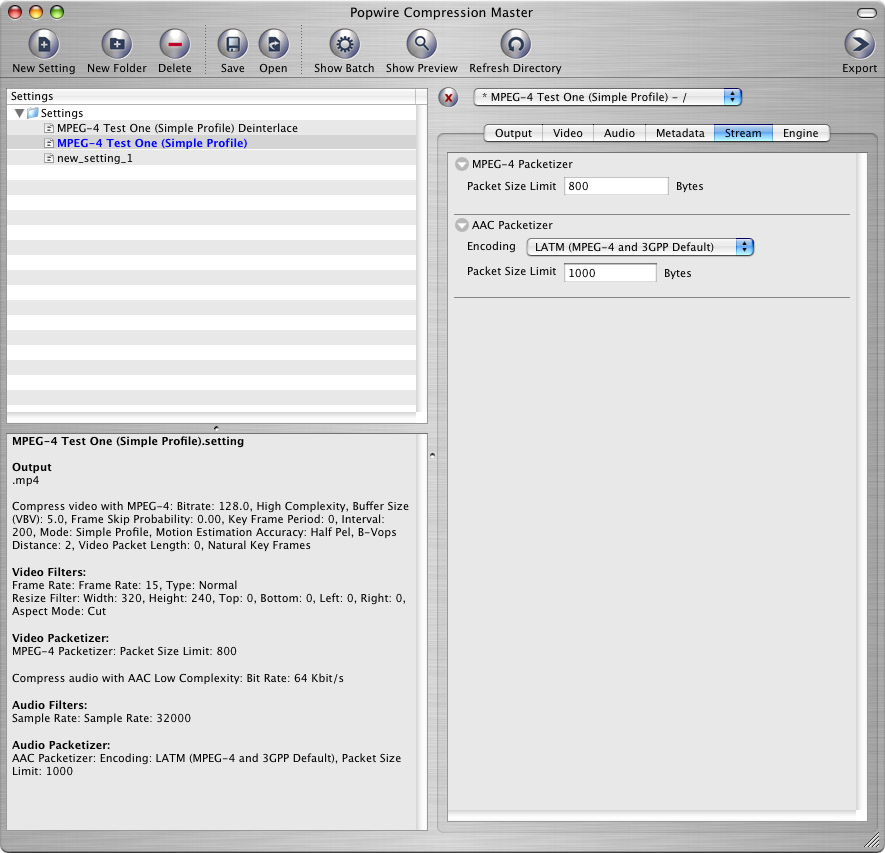Open the LATM Encoding dropdown
The image size is (885, 853).
[640, 247]
